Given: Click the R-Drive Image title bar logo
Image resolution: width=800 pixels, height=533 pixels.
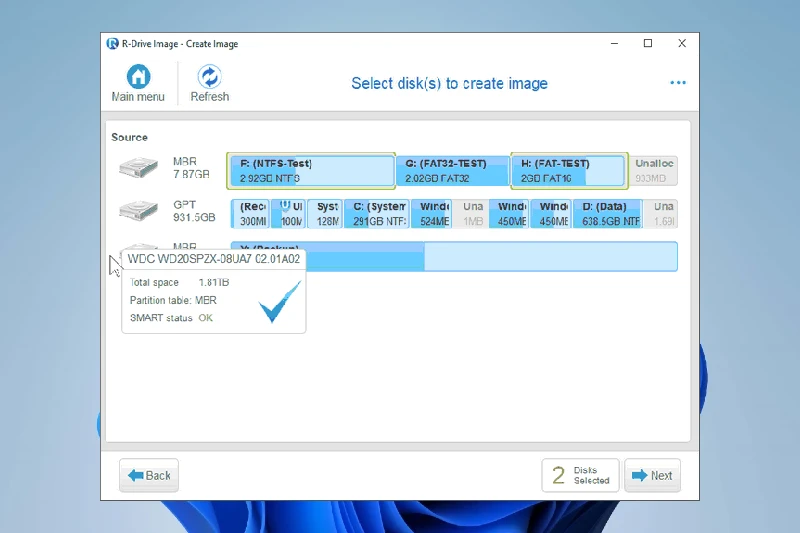Looking at the screenshot, I should pos(112,43).
